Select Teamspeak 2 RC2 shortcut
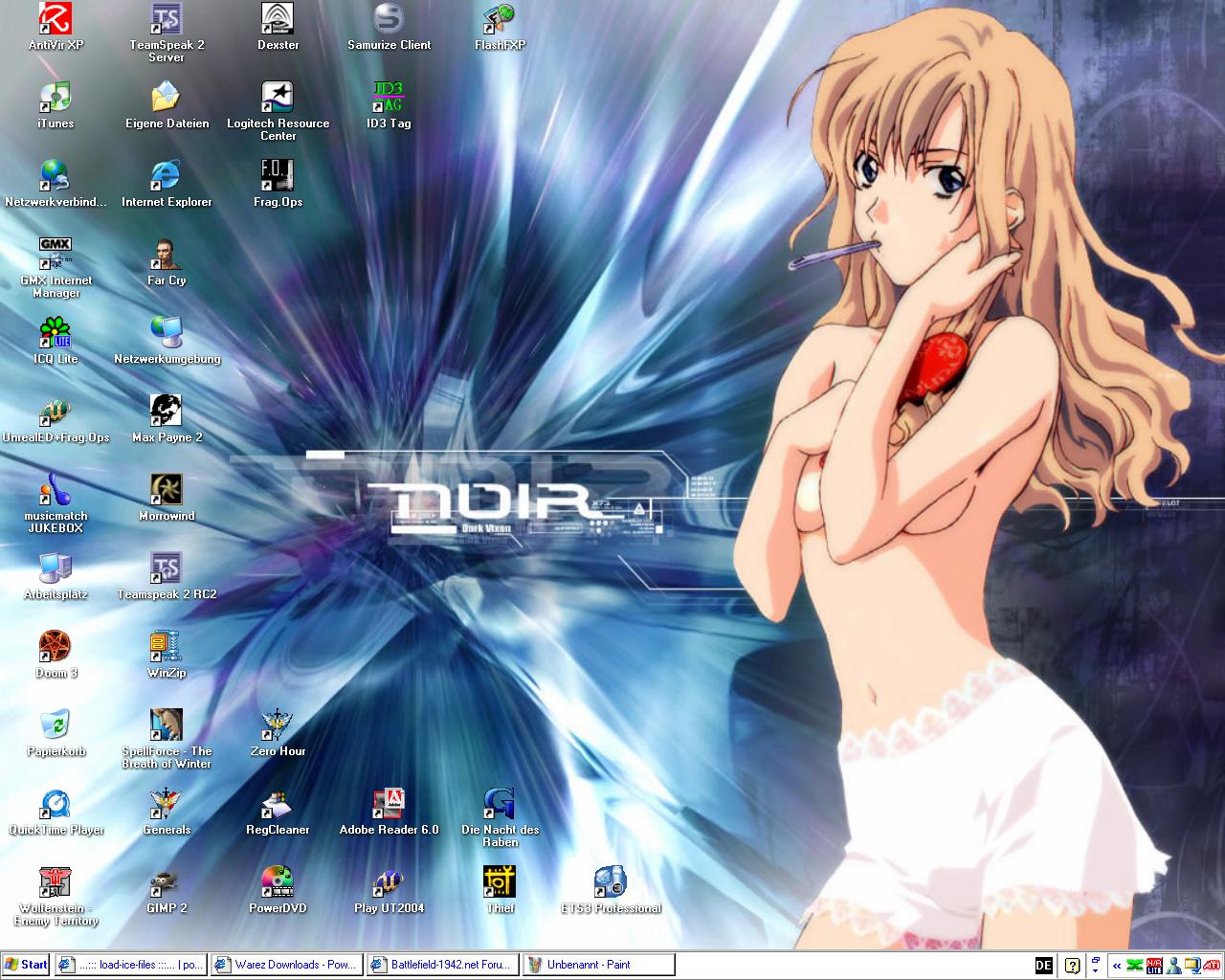 point(167,576)
